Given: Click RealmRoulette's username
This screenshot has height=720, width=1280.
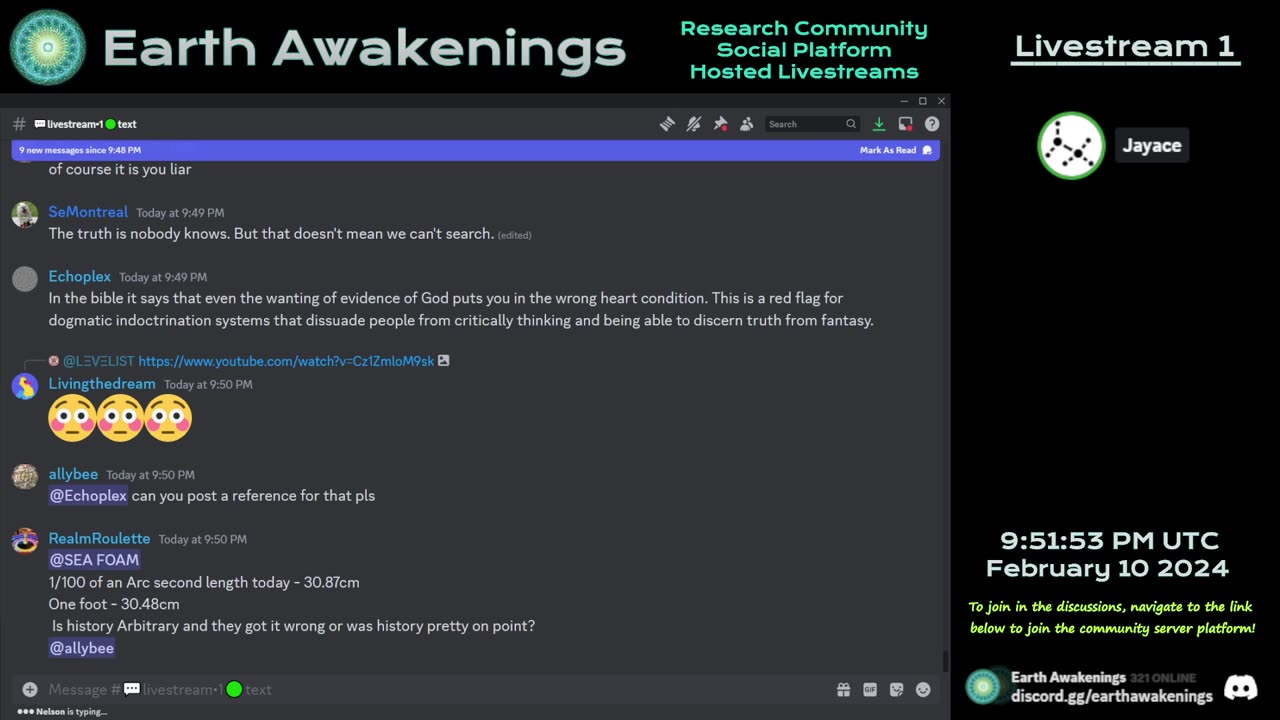Looking at the screenshot, I should click(99, 539).
